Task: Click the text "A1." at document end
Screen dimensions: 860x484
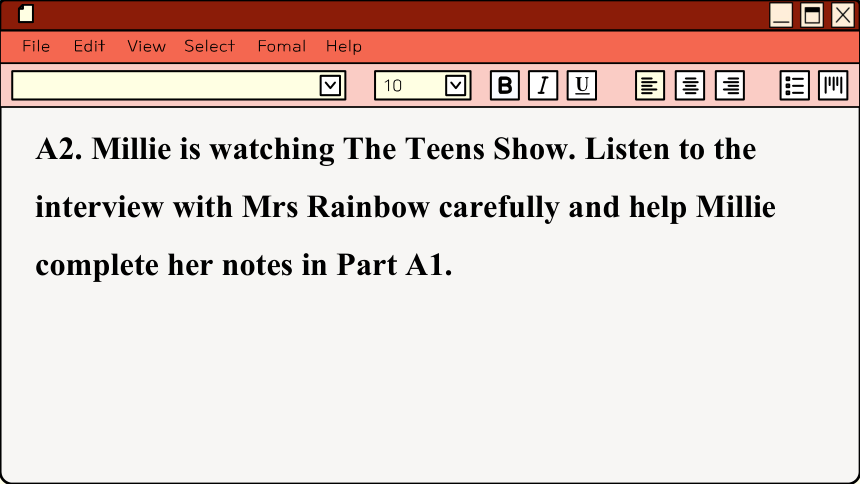Action: coord(429,265)
